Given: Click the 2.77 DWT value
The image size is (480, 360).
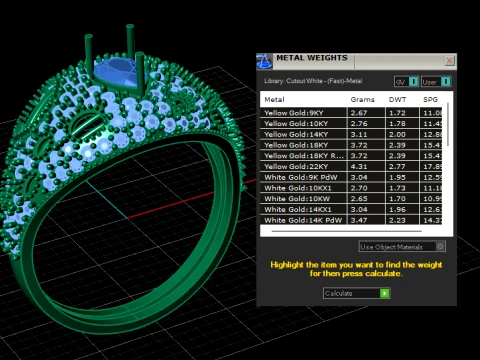Looking at the screenshot, I should coord(397,166).
